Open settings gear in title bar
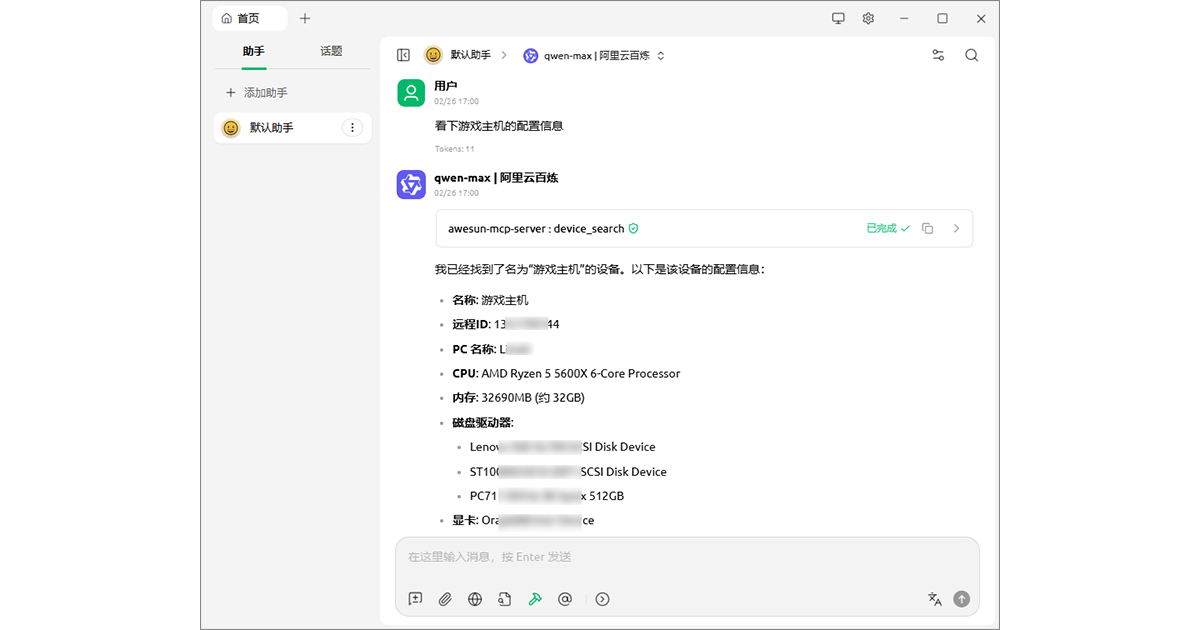The image size is (1200, 630). tap(868, 18)
